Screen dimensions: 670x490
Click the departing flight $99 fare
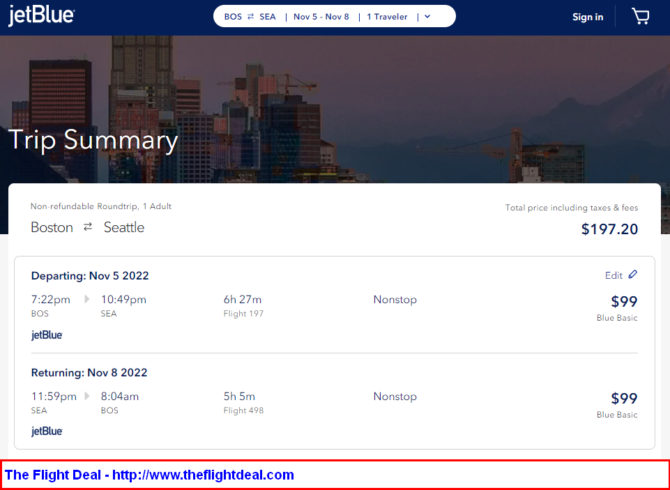624,302
